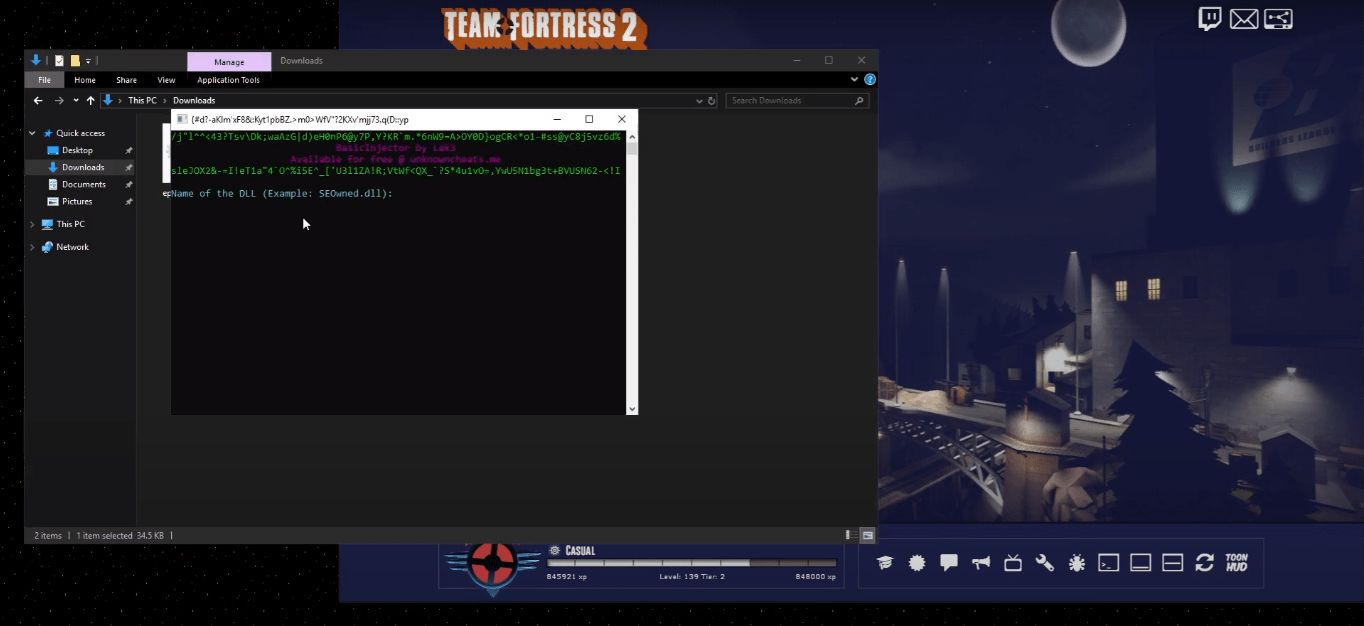
Task: Click the megaphone icon in TF2 menu
Action: tap(981, 563)
